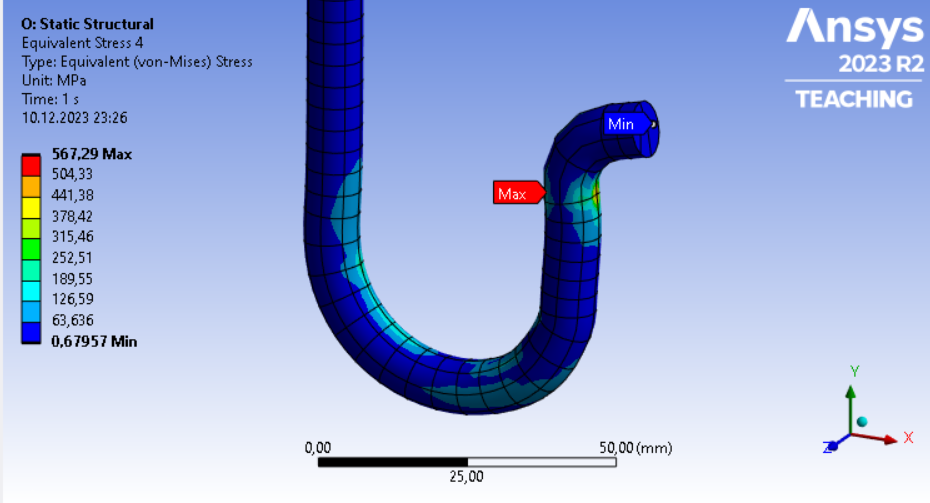Click the Type: Equivalent (von-Mises) Stress text
The height and width of the screenshot is (503, 930).
[137, 62]
